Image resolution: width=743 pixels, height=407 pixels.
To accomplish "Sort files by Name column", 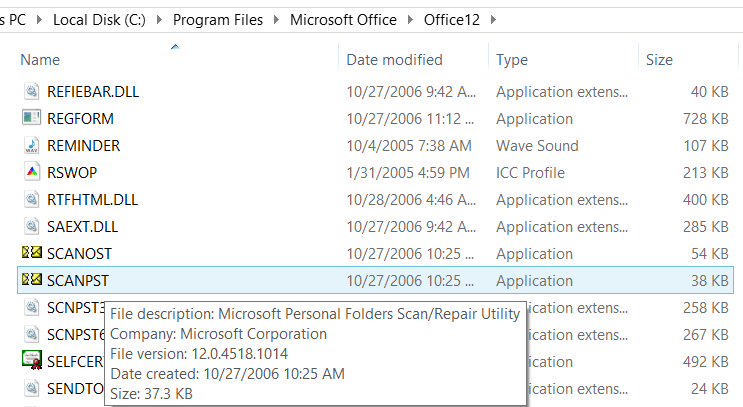I will tap(40, 60).
